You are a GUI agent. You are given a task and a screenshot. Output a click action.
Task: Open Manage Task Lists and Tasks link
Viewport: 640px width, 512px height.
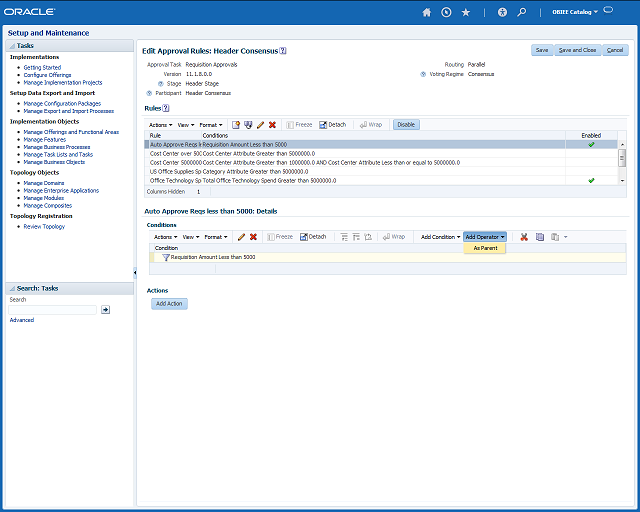58,155
